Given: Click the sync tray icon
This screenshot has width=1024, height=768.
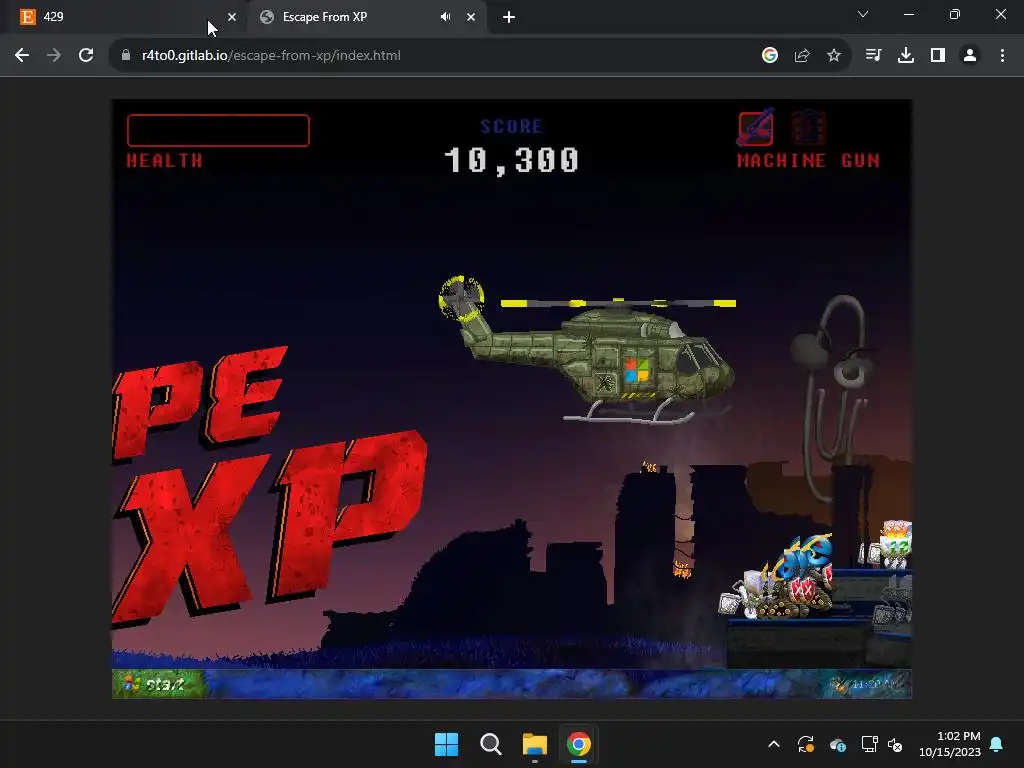Looking at the screenshot, I should coord(805,744).
